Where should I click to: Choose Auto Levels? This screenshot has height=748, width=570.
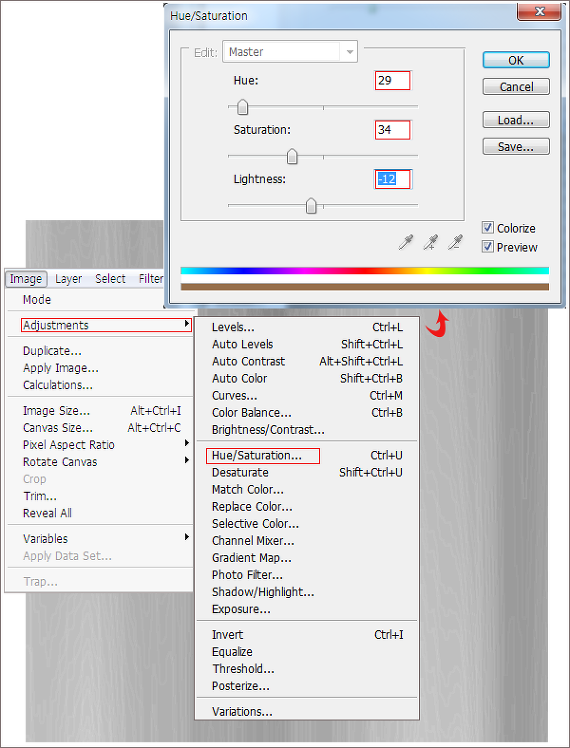tap(307, 344)
